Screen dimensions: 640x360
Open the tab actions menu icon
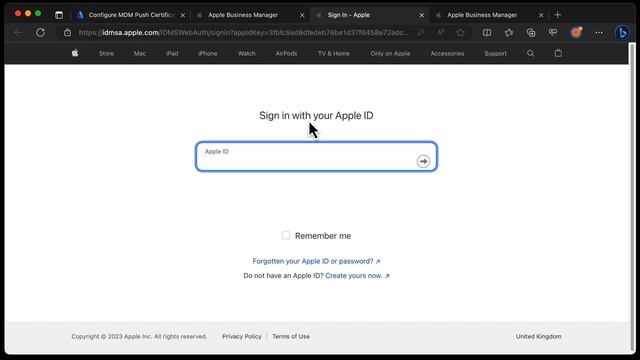coord(59,15)
